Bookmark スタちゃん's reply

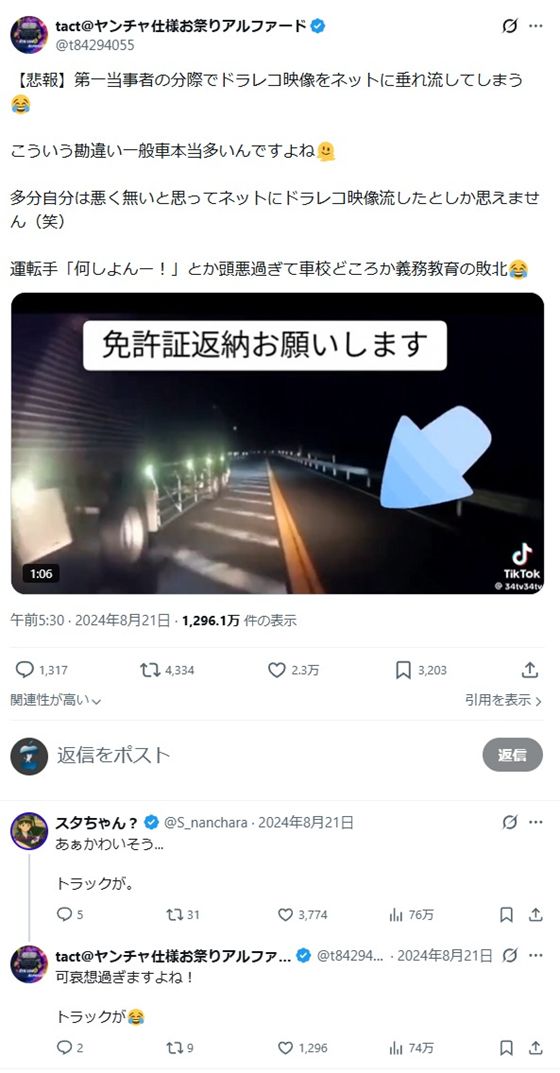pos(506,915)
